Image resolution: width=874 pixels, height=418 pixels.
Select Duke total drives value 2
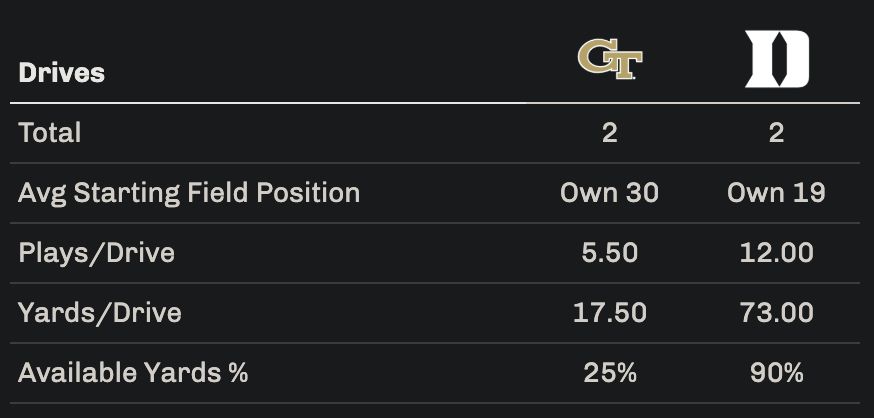[776, 133]
